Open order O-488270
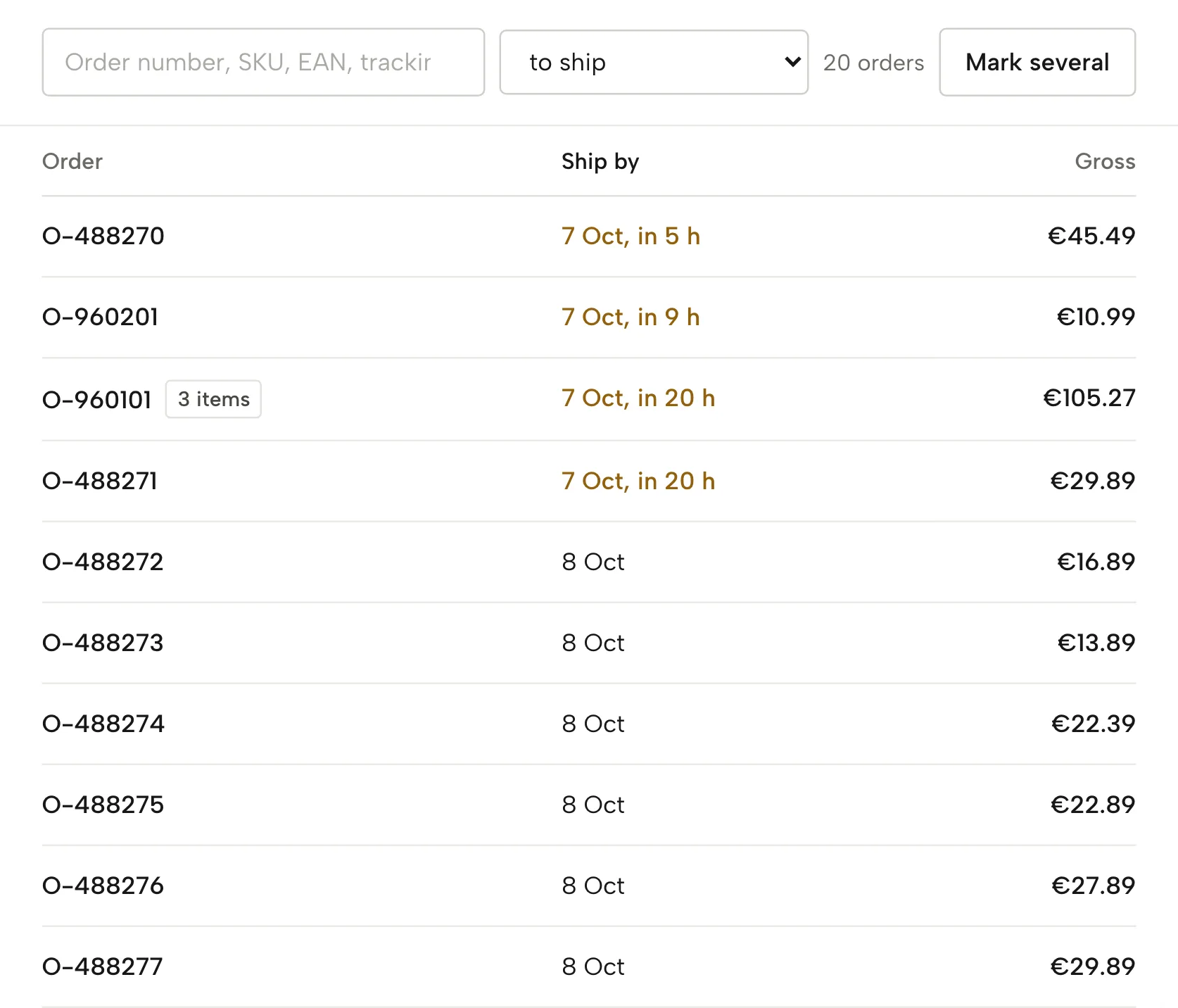The width and height of the screenshot is (1178, 1008). 103,236
